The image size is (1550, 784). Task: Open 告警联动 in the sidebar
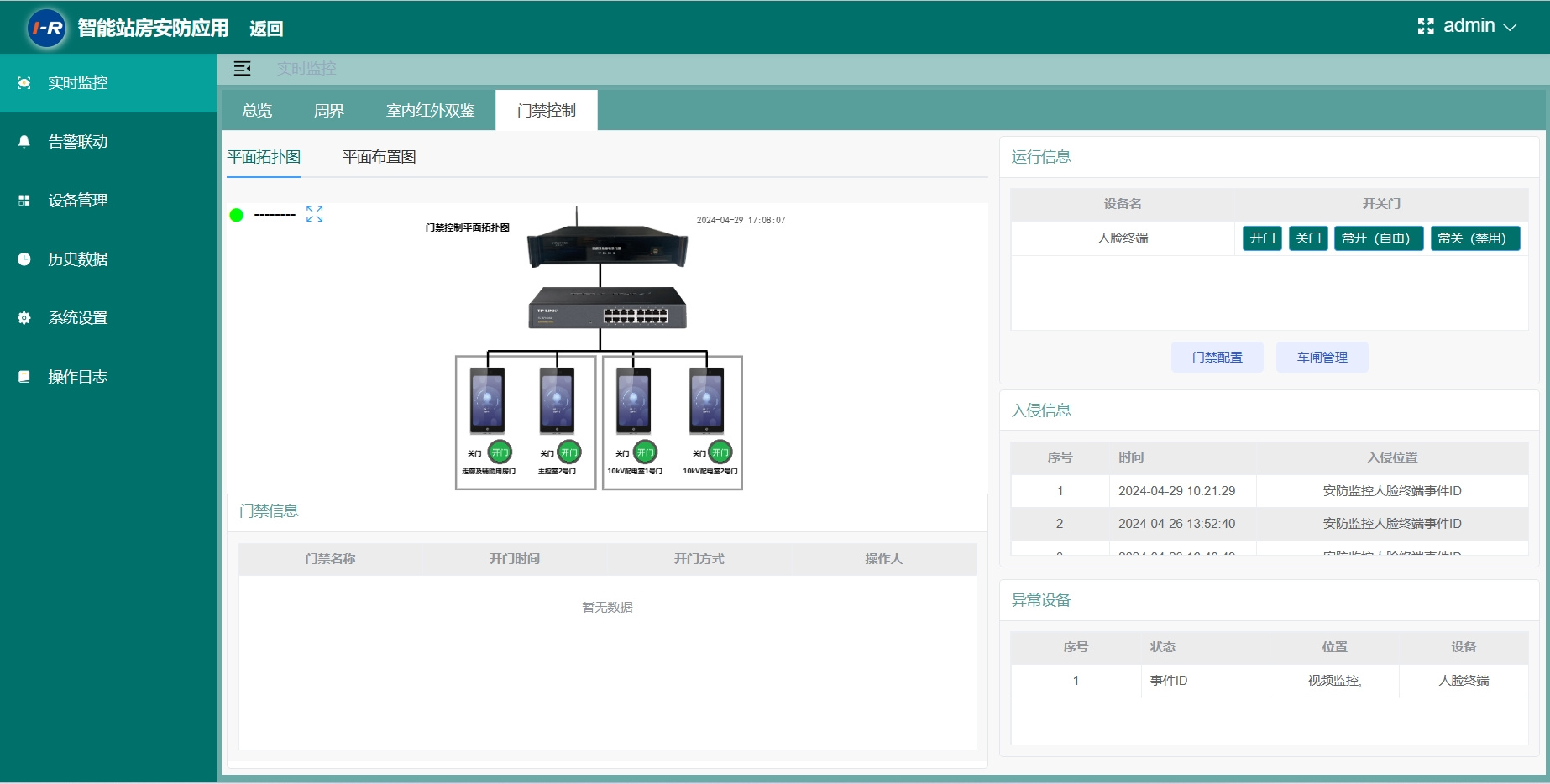coord(108,142)
